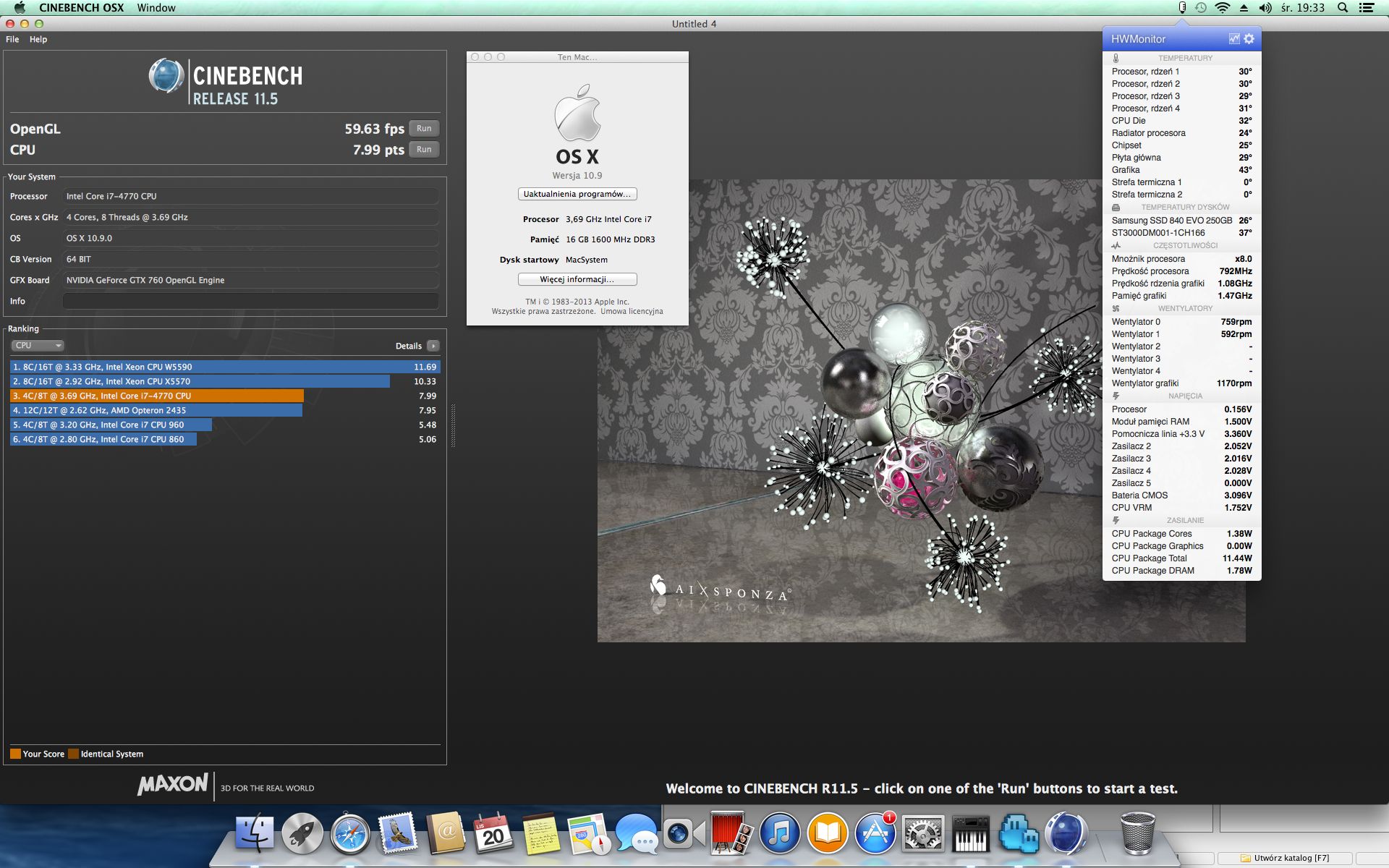Open the volume control in the menu bar
The height and width of the screenshot is (868, 1389).
click(1265, 8)
